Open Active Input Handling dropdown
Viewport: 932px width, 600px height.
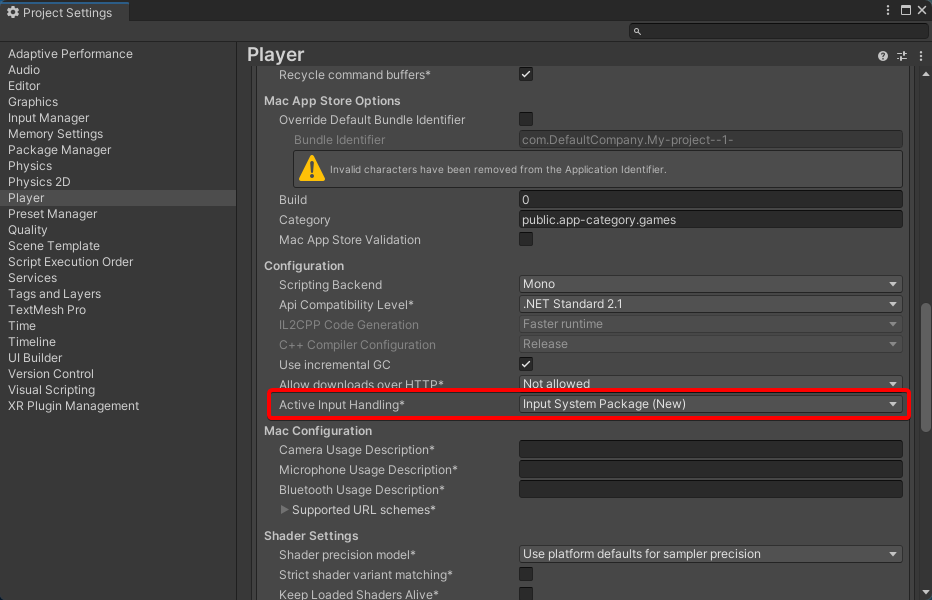click(x=710, y=404)
